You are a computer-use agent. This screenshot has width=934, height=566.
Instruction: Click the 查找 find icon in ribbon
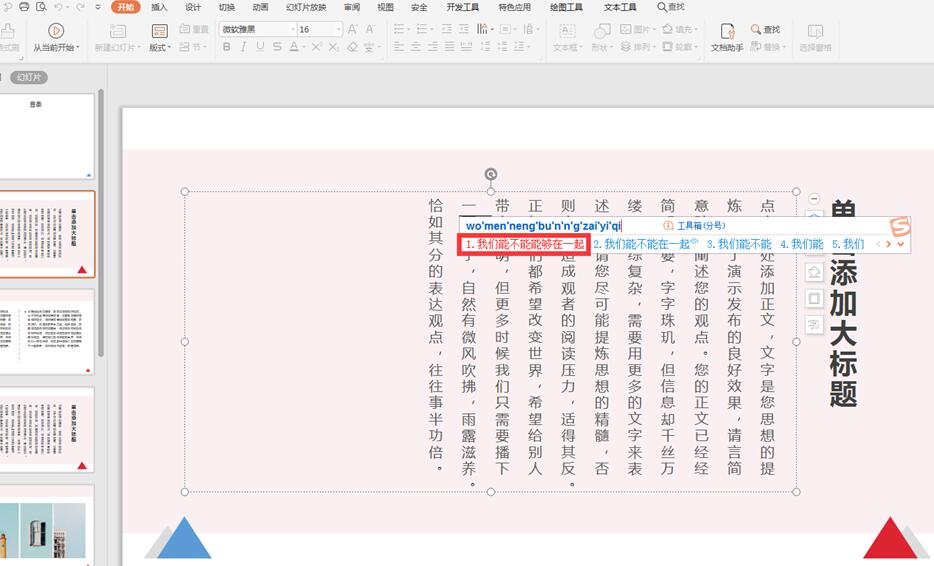coord(756,29)
